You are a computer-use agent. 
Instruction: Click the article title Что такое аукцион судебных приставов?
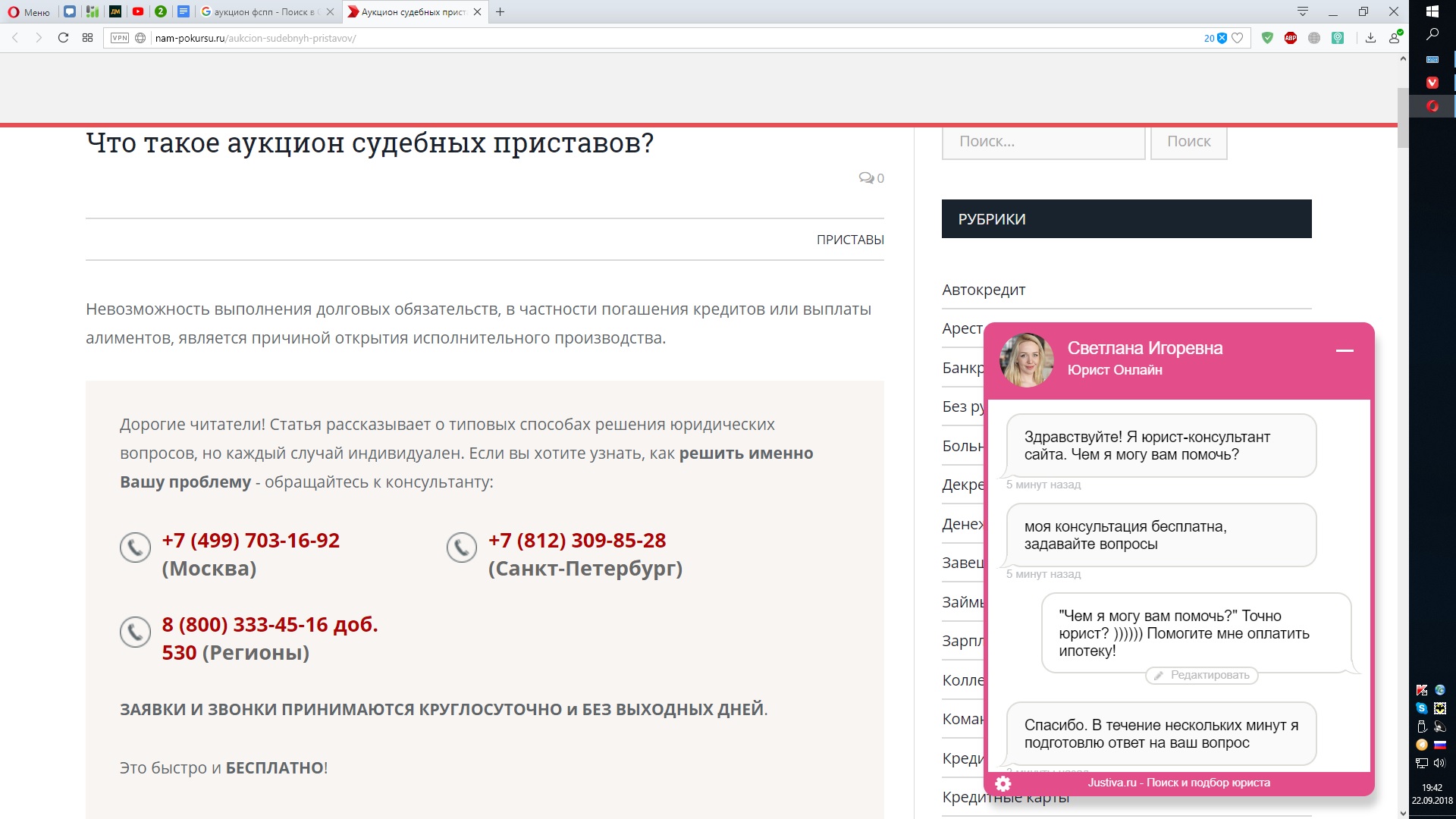pyautogui.click(x=369, y=143)
